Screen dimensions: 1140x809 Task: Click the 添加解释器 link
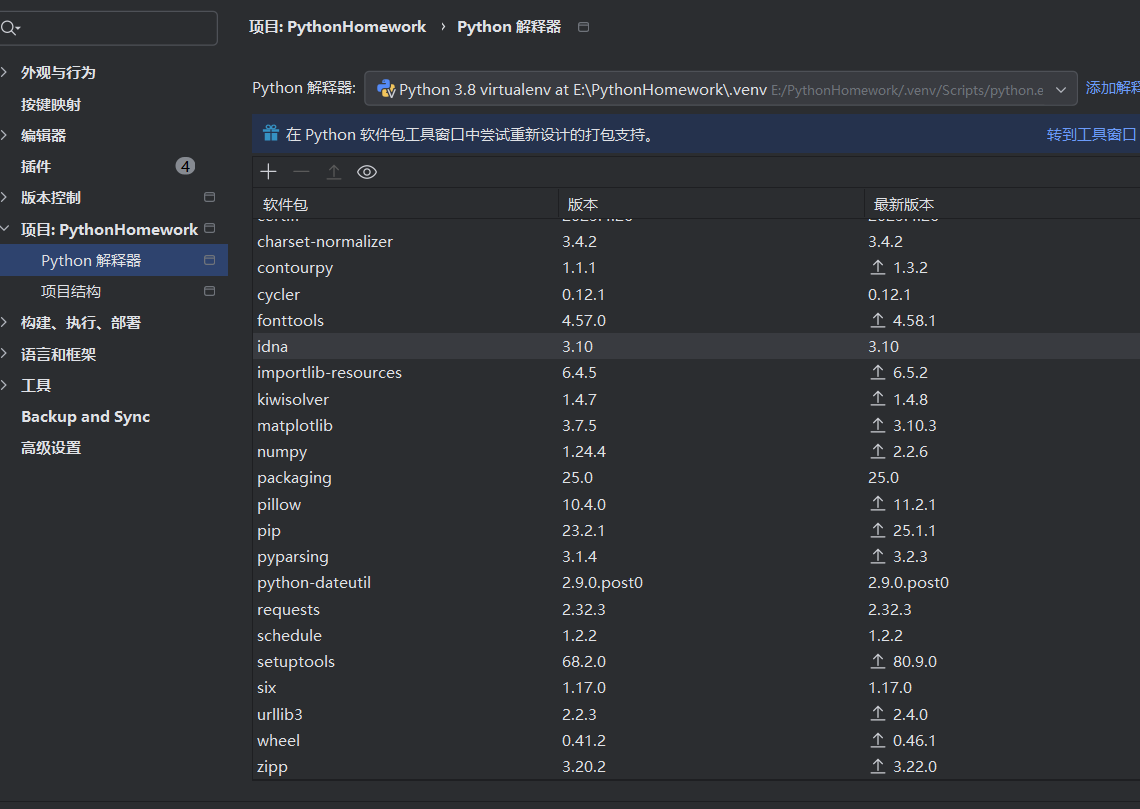(x=1112, y=88)
